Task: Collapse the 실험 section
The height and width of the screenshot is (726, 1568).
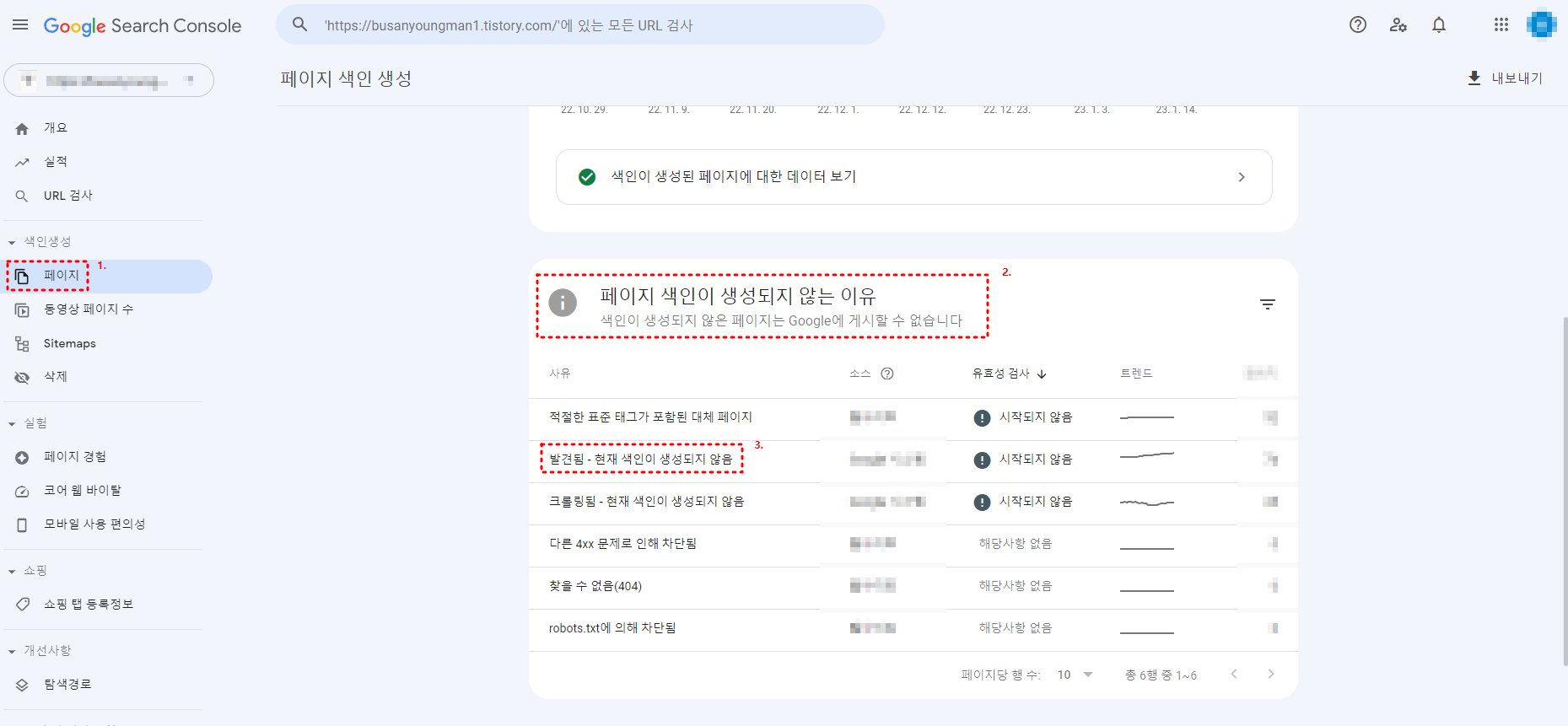Action: [12, 423]
